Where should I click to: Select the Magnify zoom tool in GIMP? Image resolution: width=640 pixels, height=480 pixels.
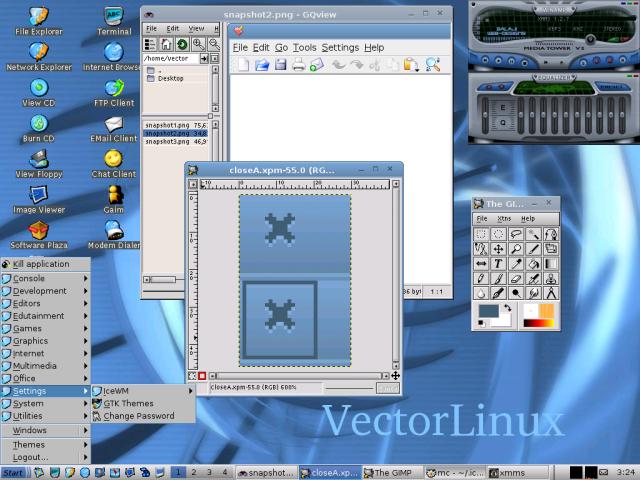tap(516, 249)
